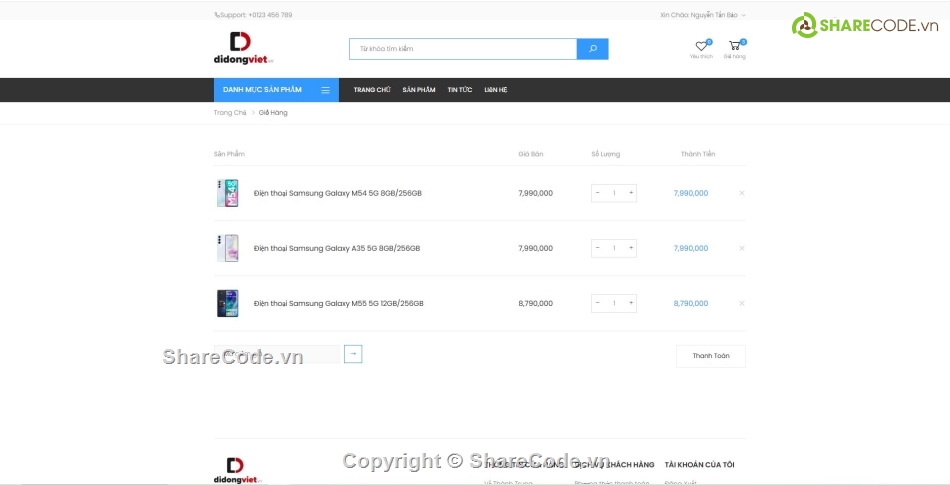Screen dimensions: 950x485
Task: Focus the coupon code input field
Action: (277, 354)
